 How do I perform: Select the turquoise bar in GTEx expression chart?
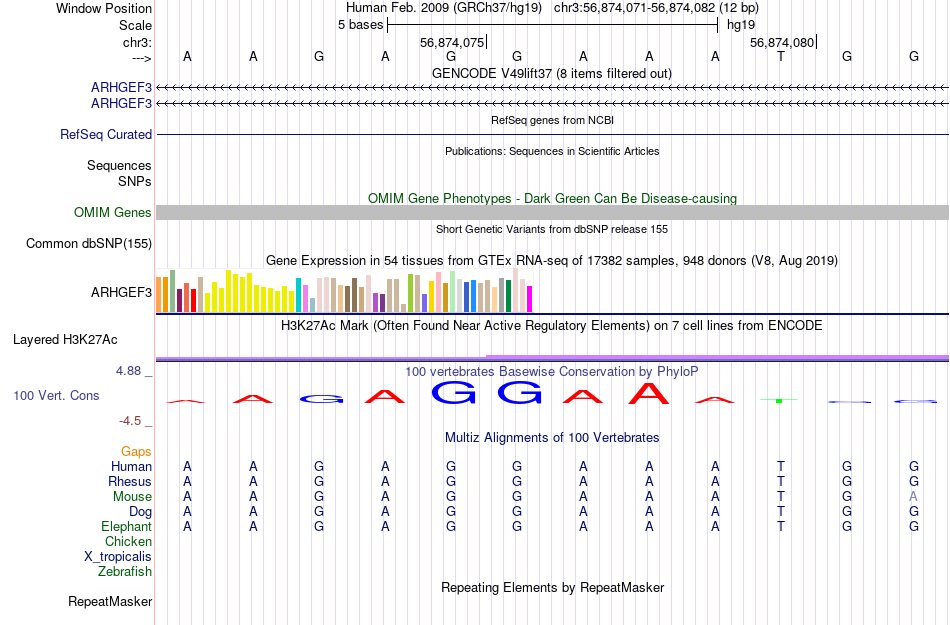tap(299, 295)
